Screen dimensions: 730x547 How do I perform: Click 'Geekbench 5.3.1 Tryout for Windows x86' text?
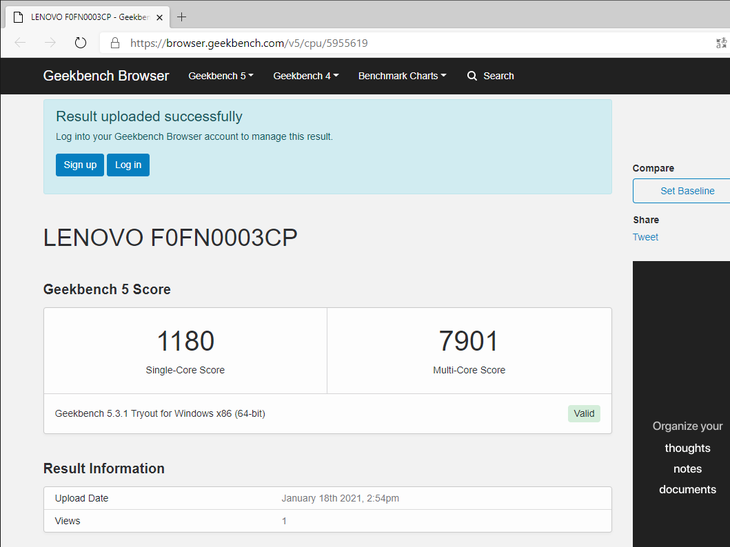[x=160, y=413]
